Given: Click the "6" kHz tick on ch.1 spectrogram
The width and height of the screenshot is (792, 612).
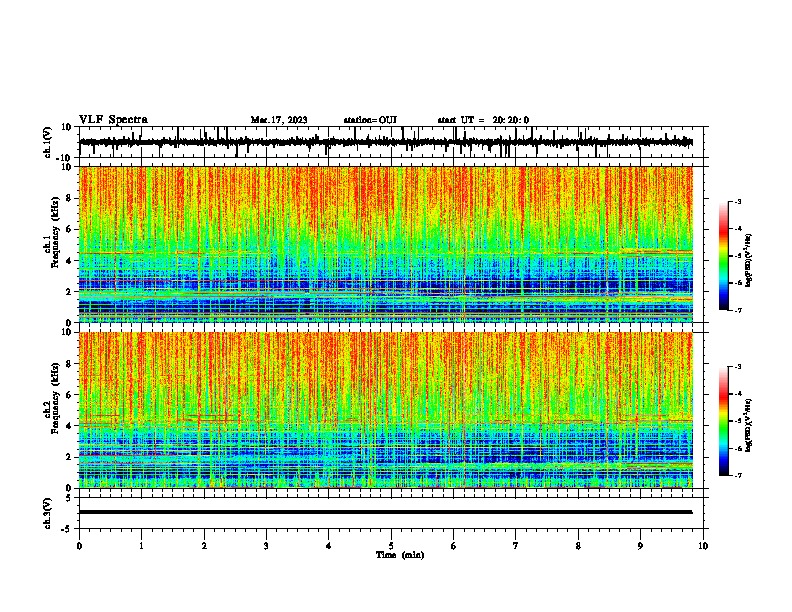Looking at the screenshot, I should click(x=69, y=229).
